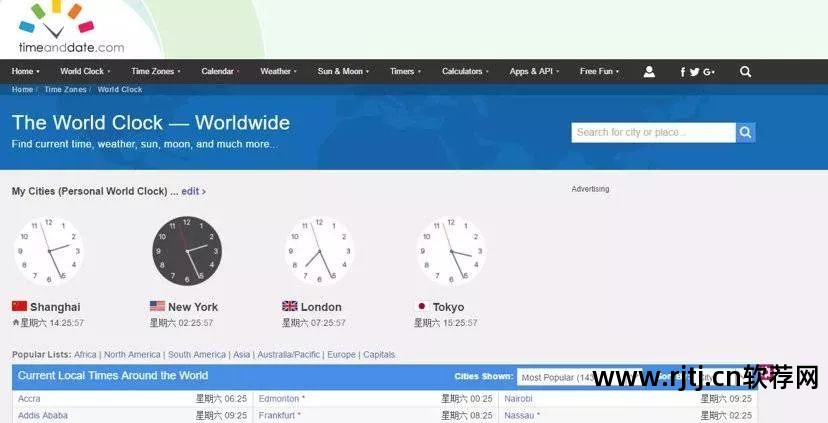This screenshot has width=828, height=423.
Task: Focus the Search for city or place field
Action: (x=653, y=133)
